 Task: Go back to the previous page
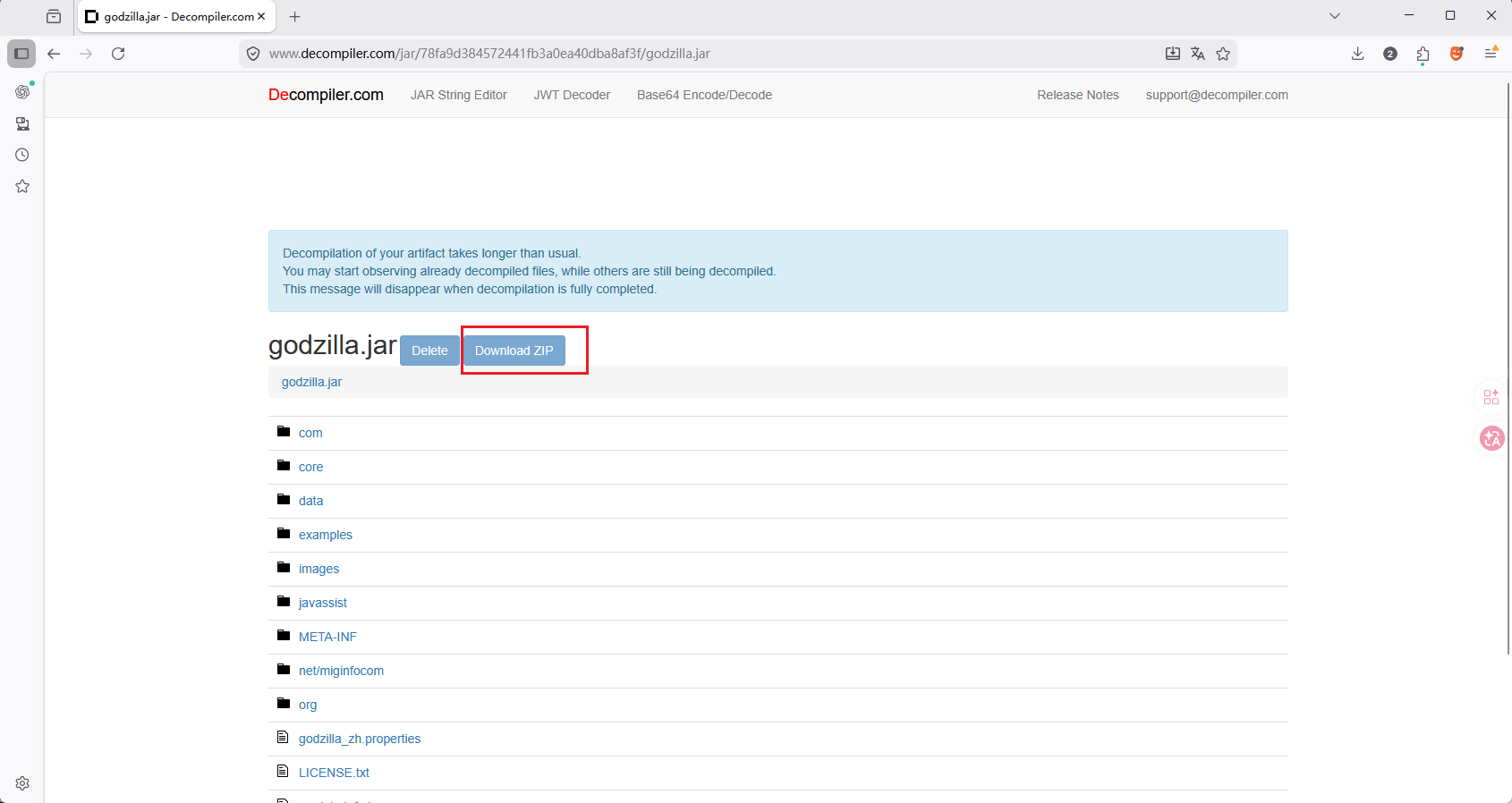(54, 54)
